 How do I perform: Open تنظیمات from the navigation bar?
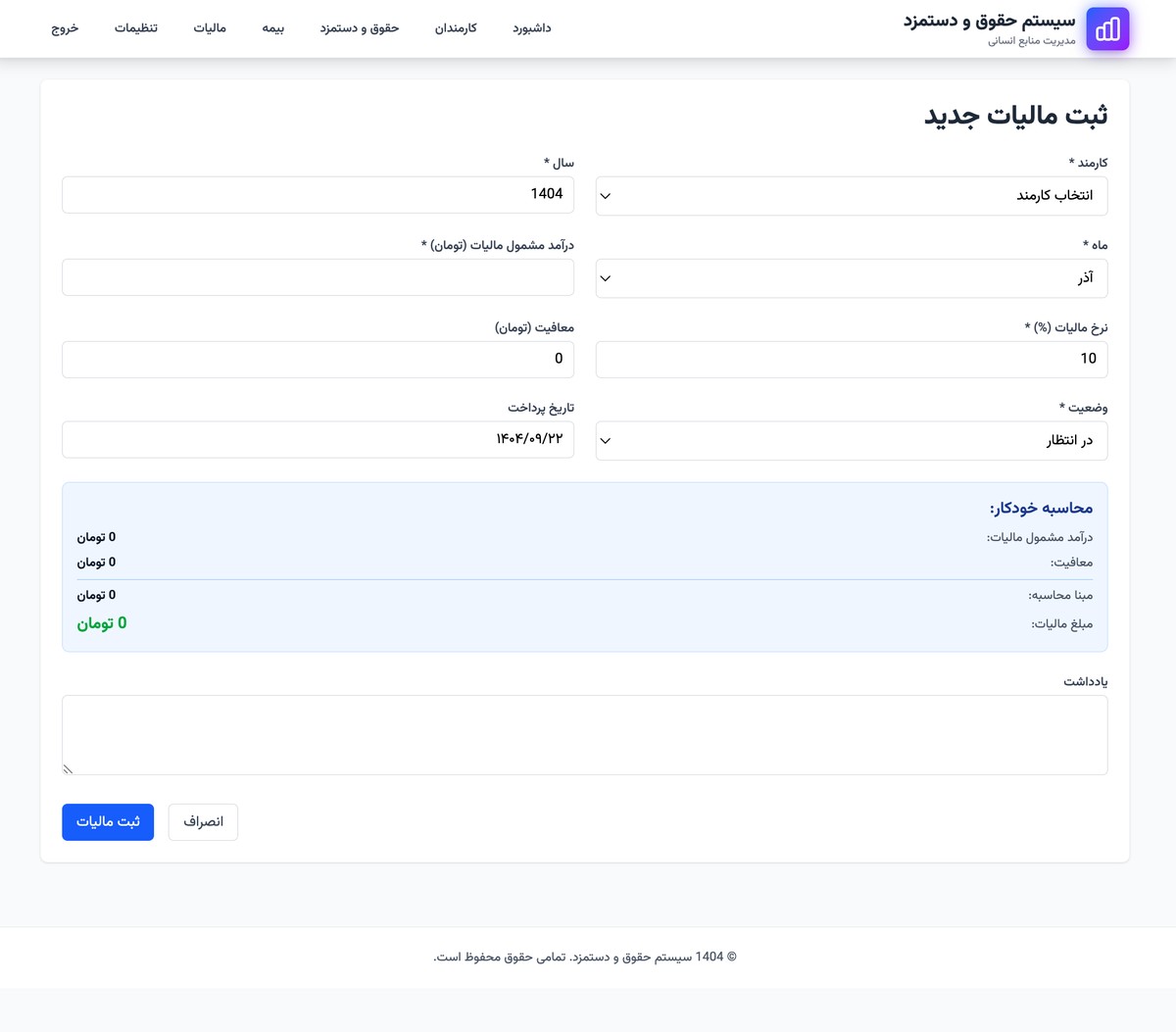(x=135, y=28)
